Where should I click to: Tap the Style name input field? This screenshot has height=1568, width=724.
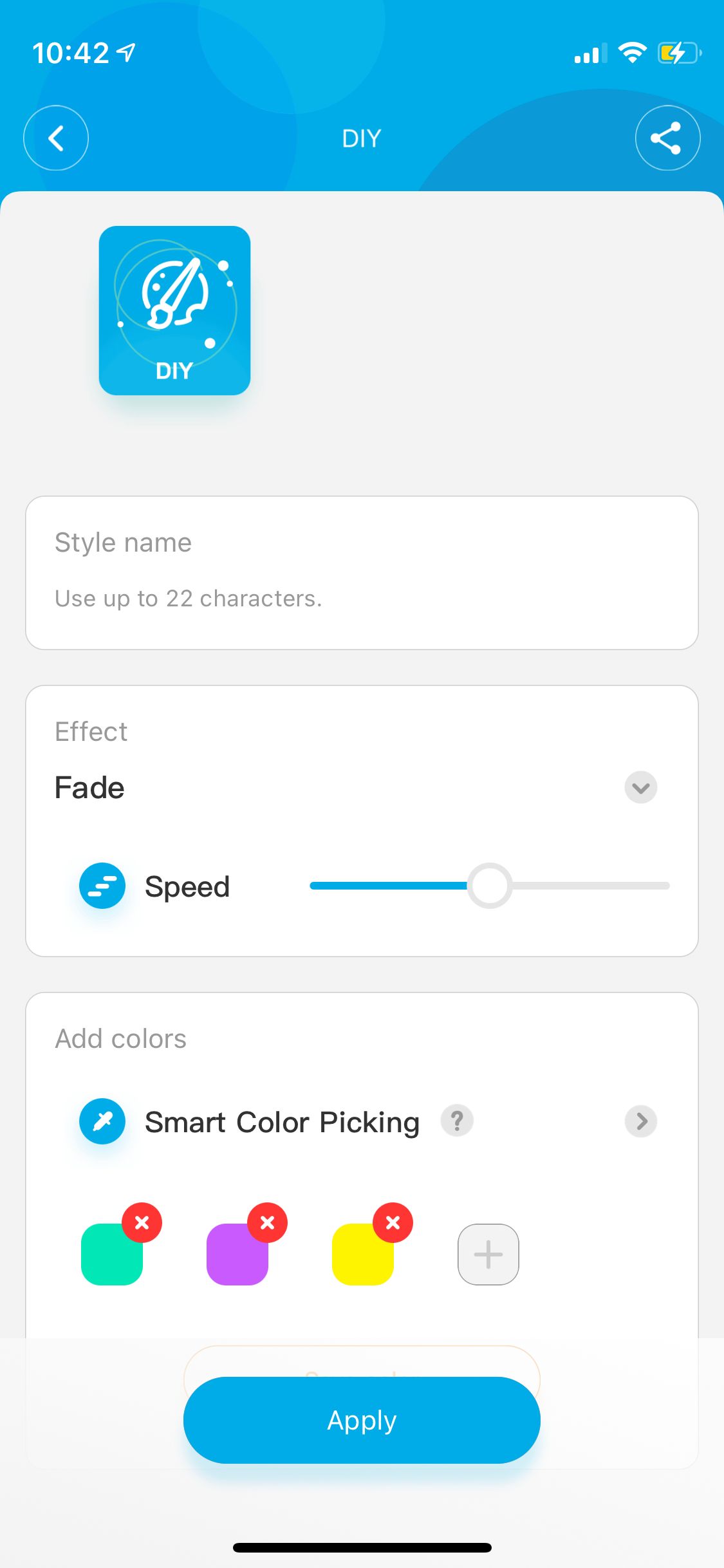coord(362,598)
